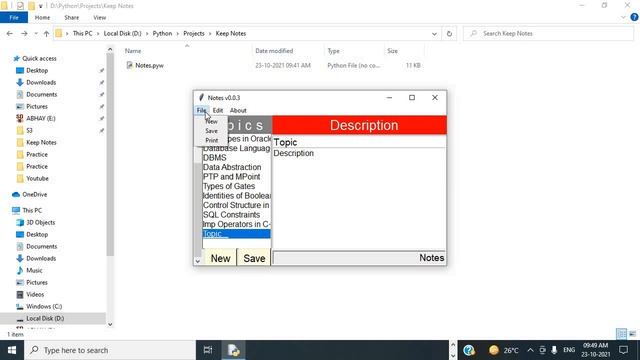Image resolution: width=640 pixels, height=360 pixels.
Task: Open the File menu in Notes
Action: 202,110
